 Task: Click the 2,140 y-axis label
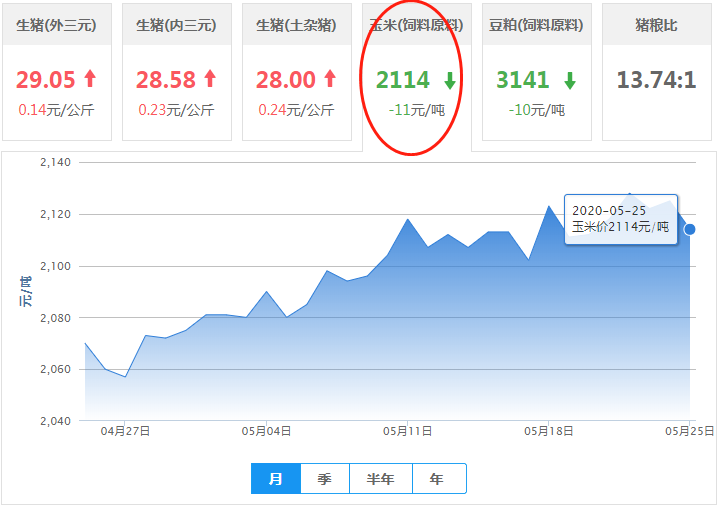55,162
